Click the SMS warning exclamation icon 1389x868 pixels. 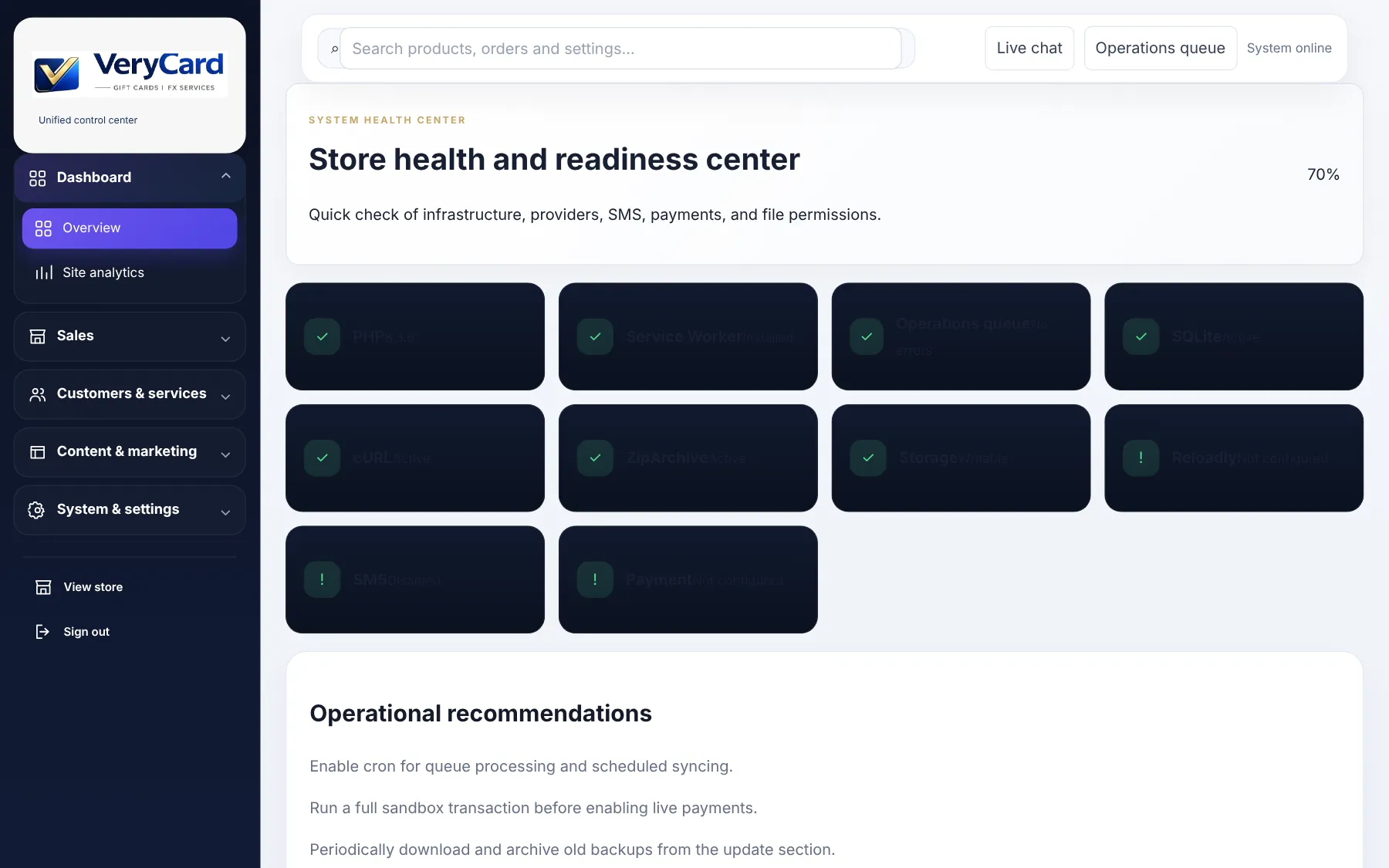click(x=323, y=579)
